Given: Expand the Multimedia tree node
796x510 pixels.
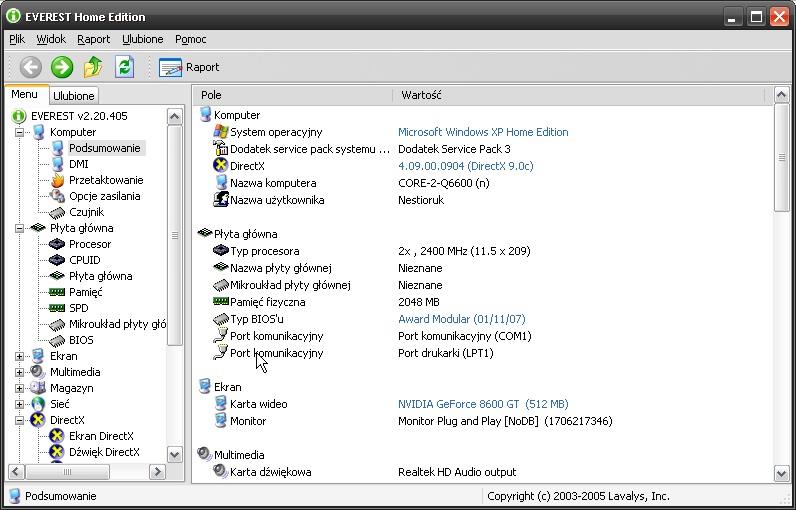Looking at the screenshot, I should (19, 372).
